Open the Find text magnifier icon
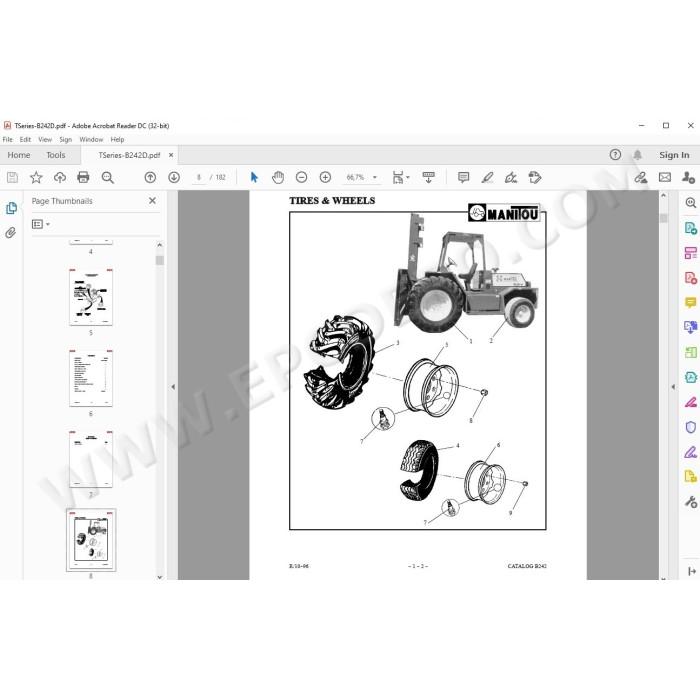The image size is (700, 700). tap(108, 177)
